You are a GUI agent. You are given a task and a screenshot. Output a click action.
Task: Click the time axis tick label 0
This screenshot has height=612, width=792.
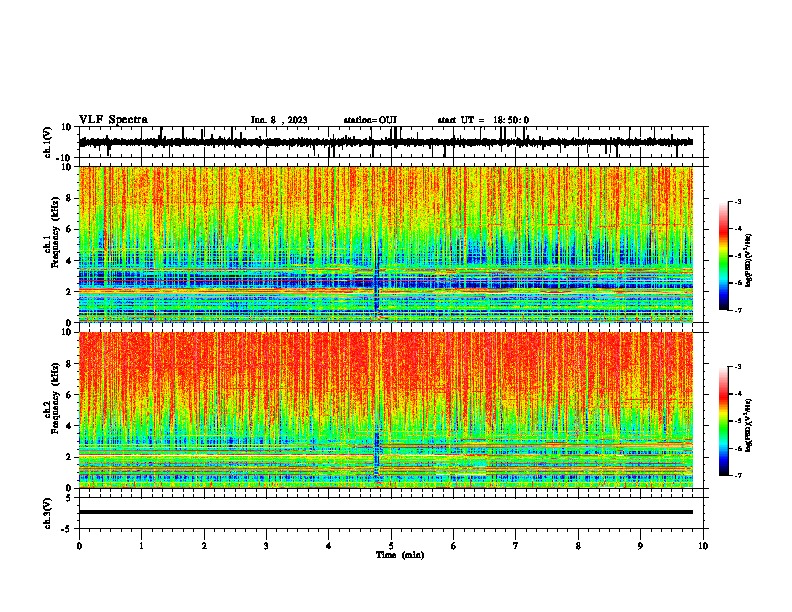79,546
